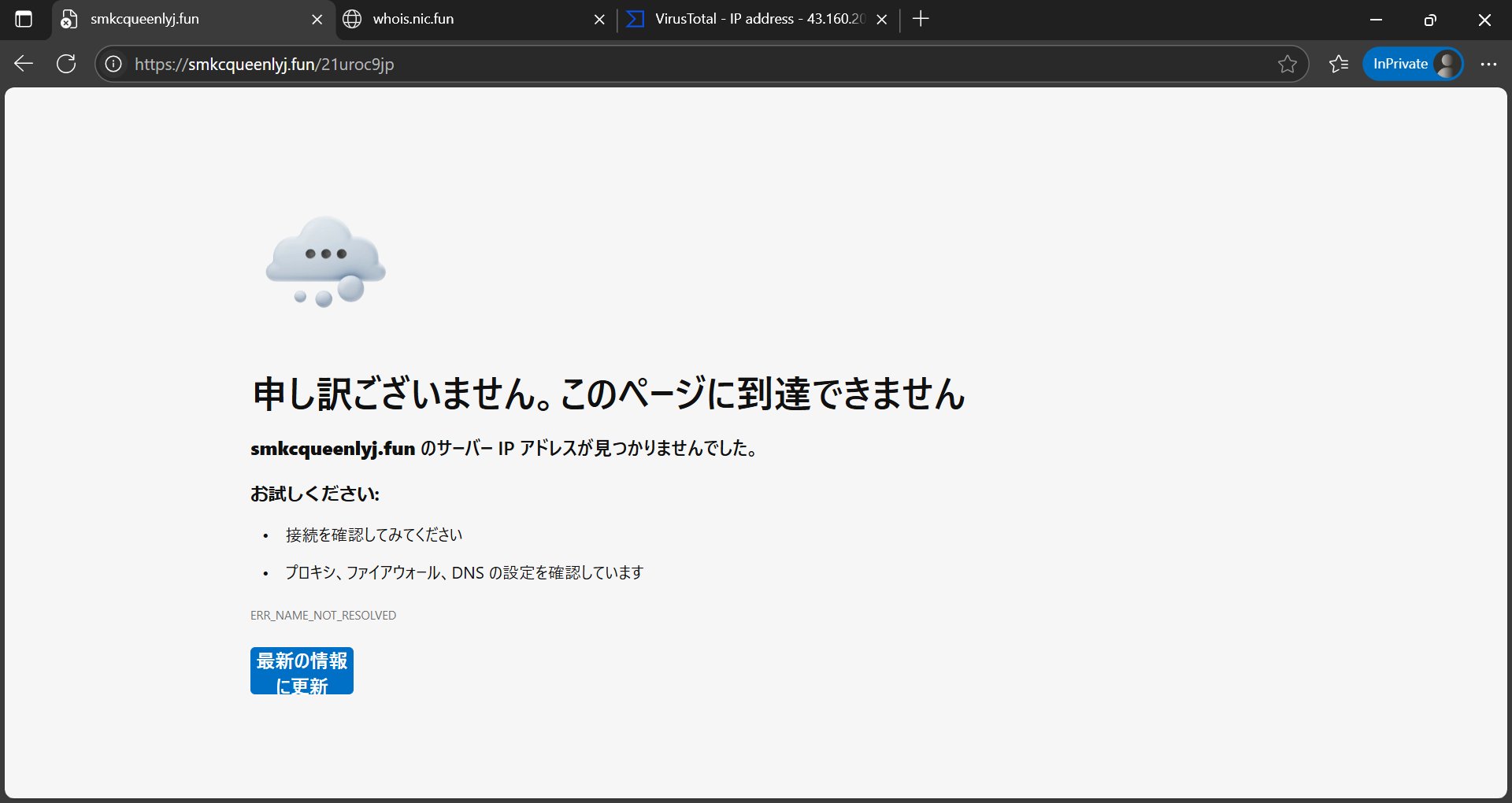
Task: Click the 最新の情報に更新 refresh button
Action: (302, 671)
